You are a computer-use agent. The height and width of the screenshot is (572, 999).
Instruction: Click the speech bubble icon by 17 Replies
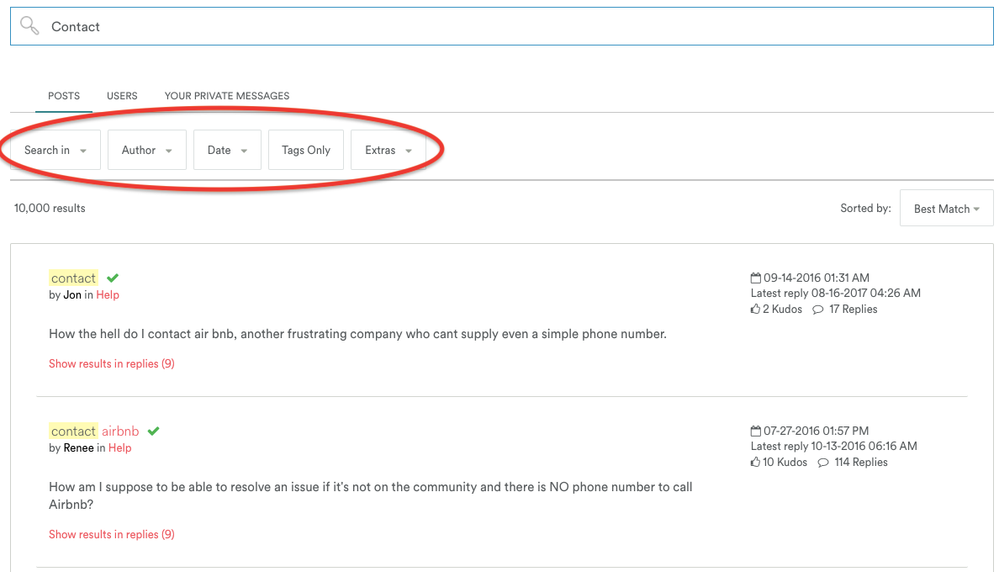(x=818, y=310)
